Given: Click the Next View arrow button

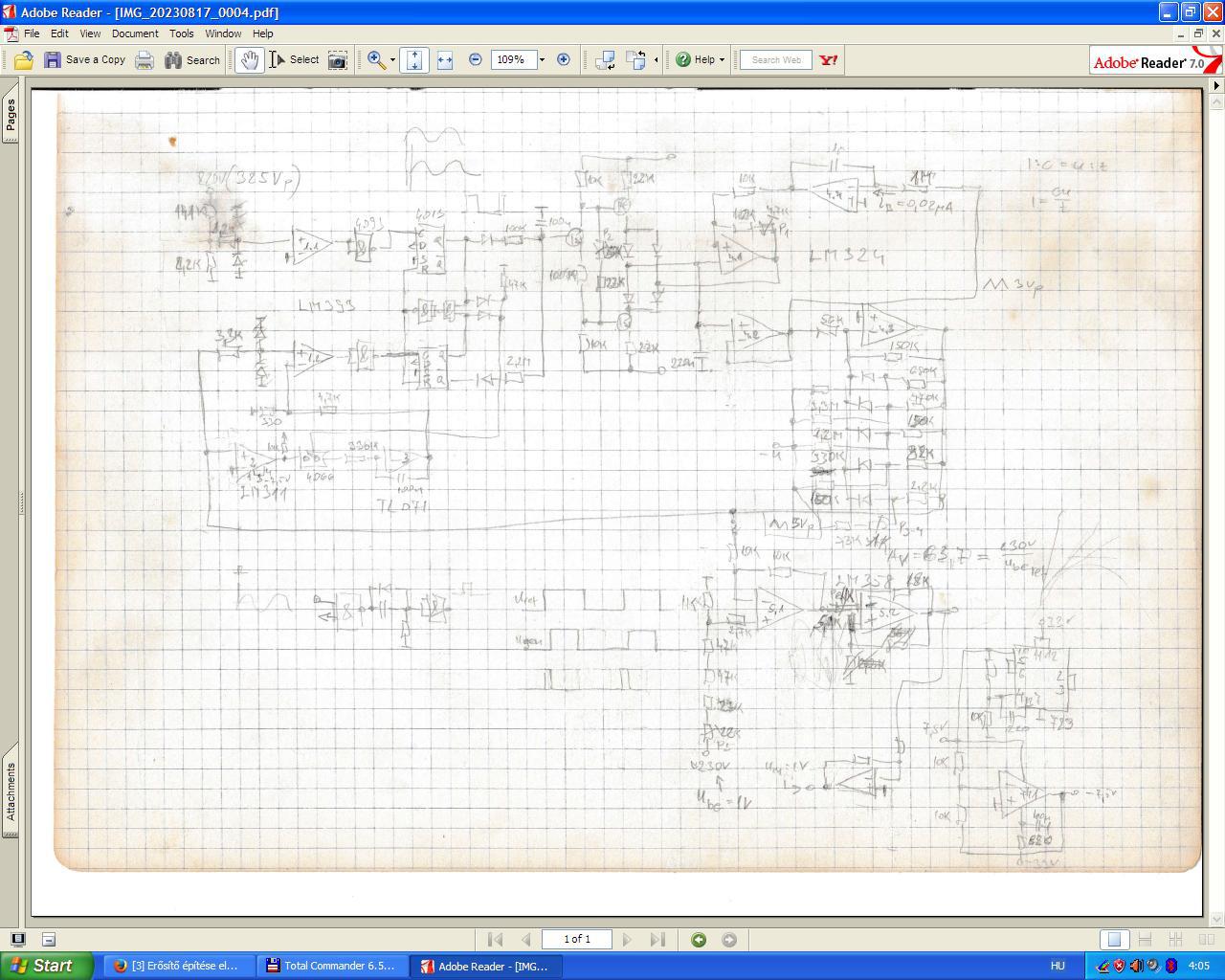Looking at the screenshot, I should pyautogui.click(x=729, y=940).
